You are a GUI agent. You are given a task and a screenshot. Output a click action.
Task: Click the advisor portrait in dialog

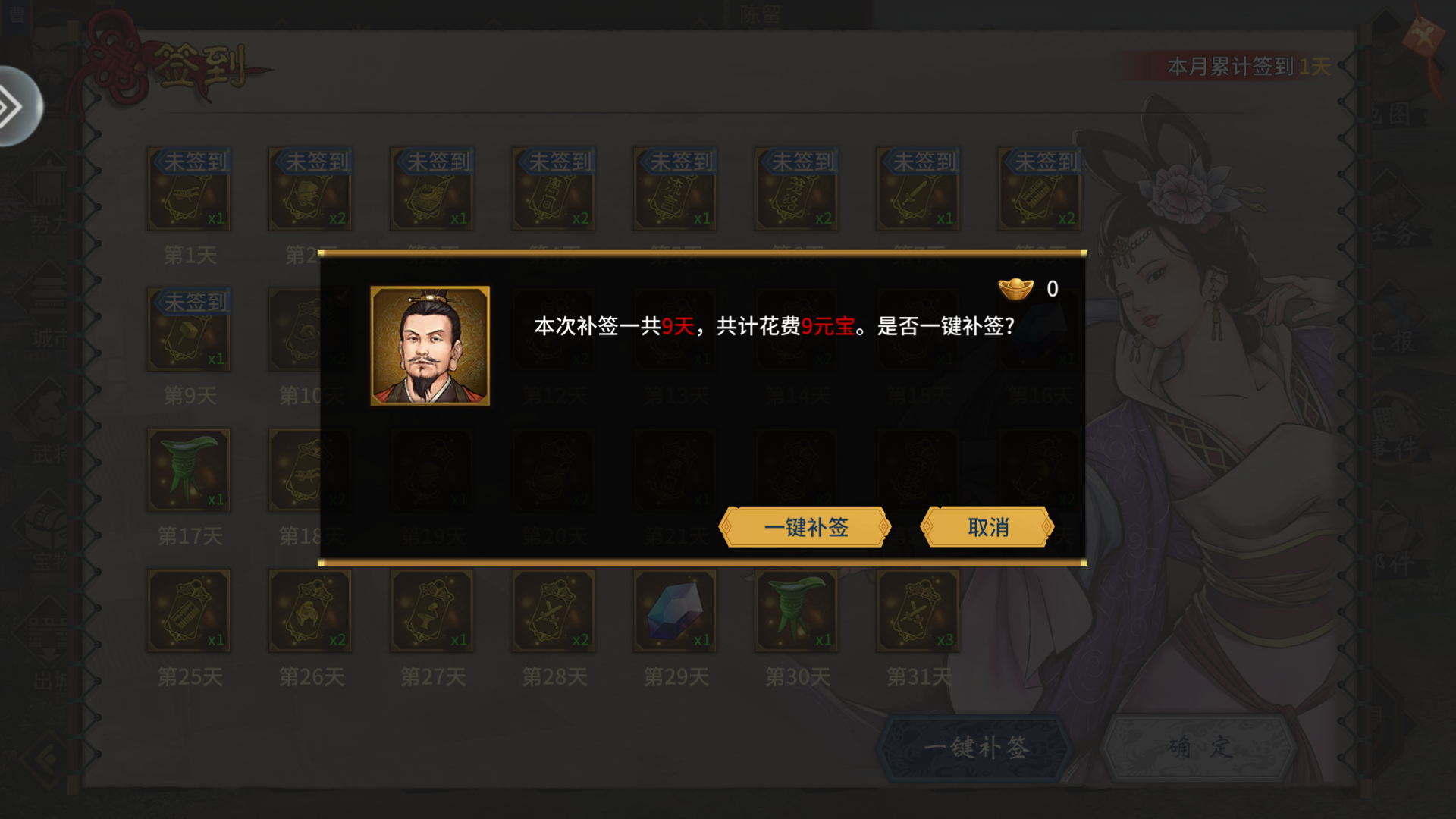click(430, 346)
